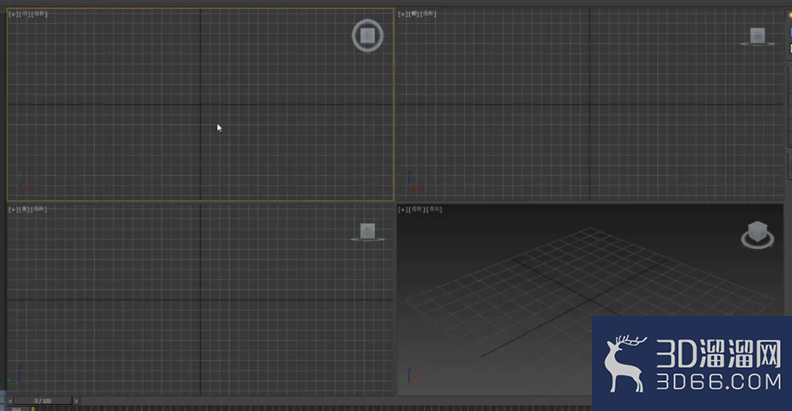Open the view name menu of Left viewport

tap(25, 209)
